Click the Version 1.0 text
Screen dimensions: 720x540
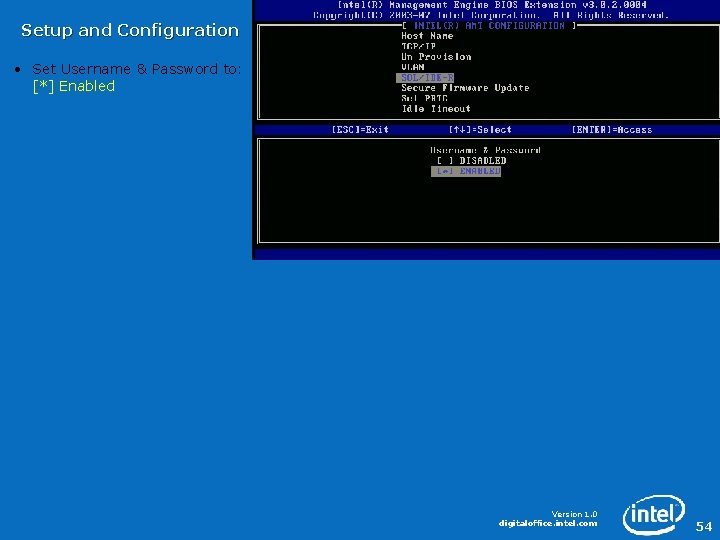574,514
